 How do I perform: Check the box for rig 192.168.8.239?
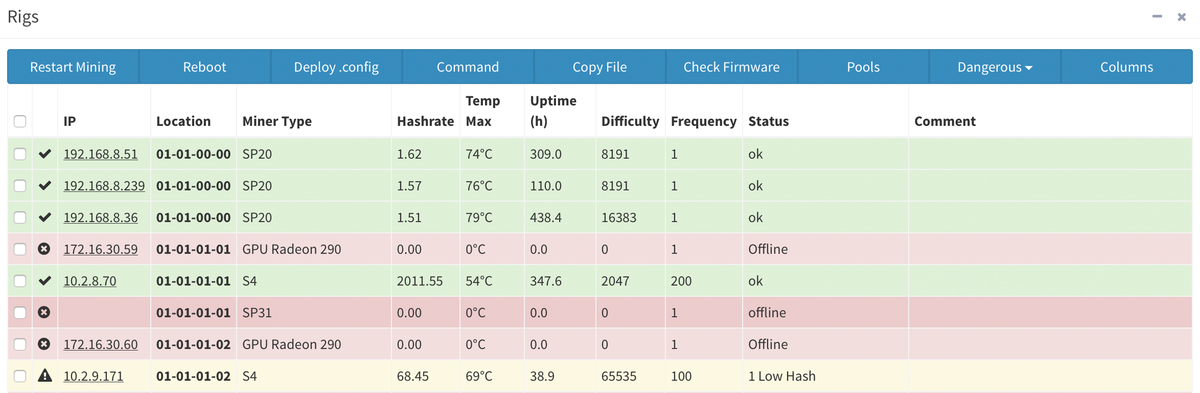(x=20, y=186)
